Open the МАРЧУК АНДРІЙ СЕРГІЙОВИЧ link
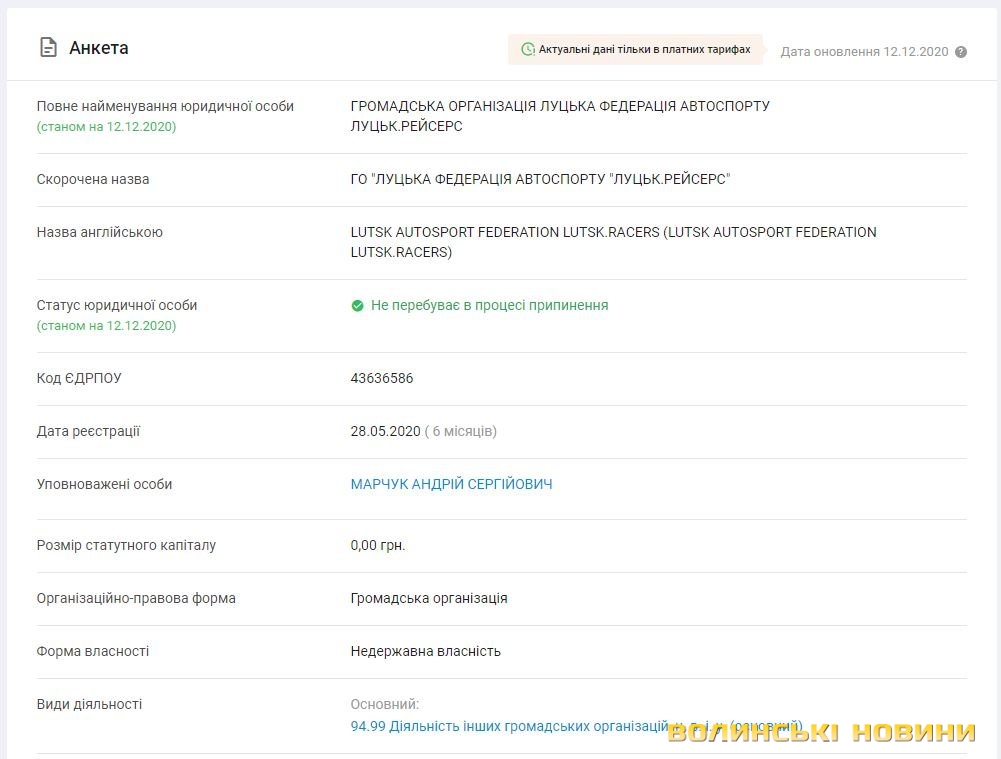 click(x=451, y=484)
